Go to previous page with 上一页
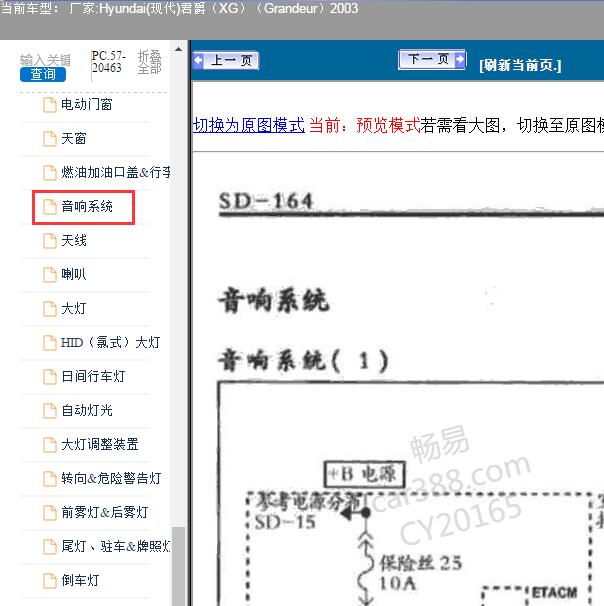 pos(226,61)
